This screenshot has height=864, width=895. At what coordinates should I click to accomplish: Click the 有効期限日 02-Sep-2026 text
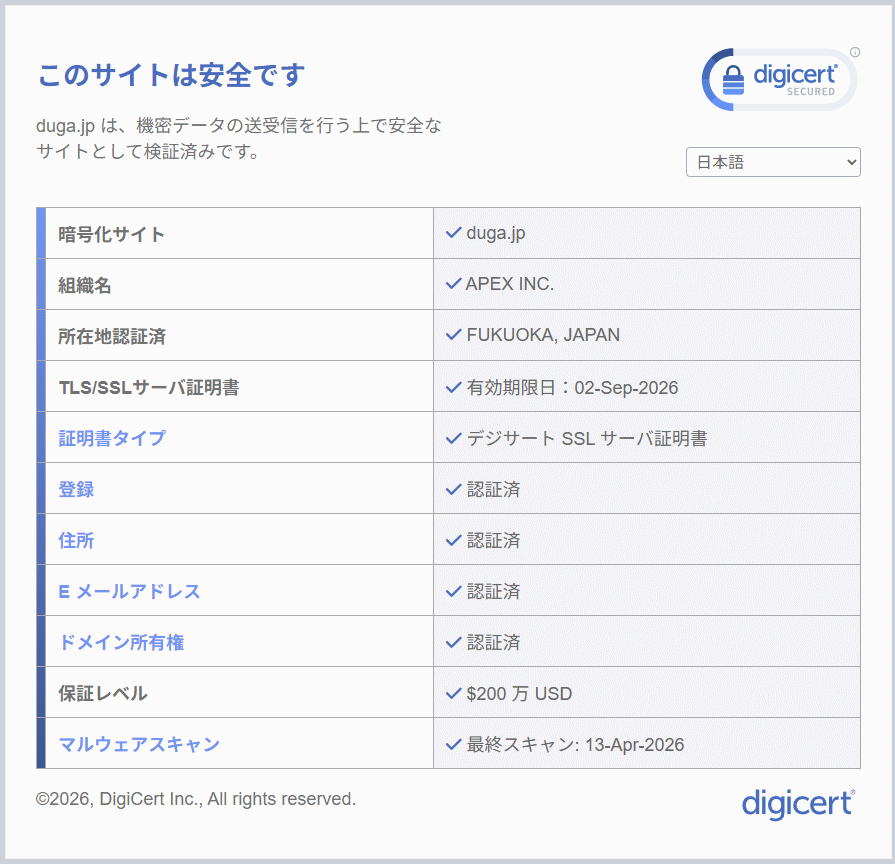[x=572, y=387]
